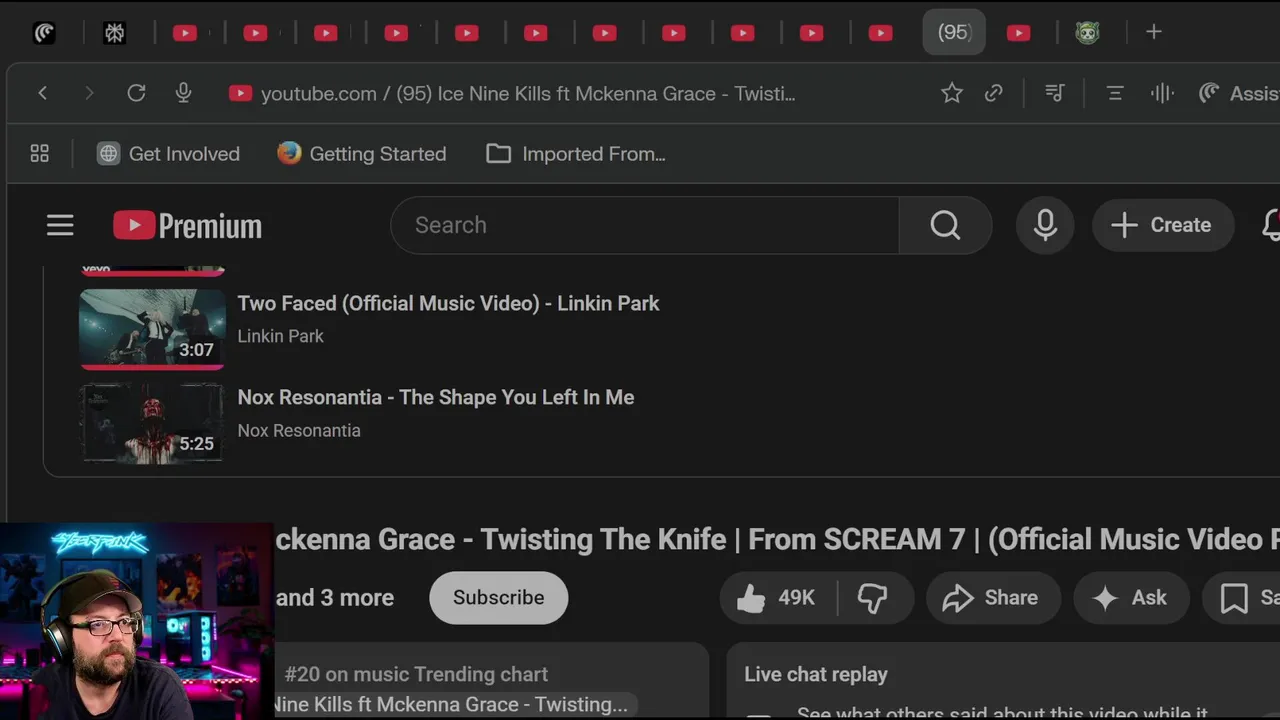The height and width of the screenshot is (720, 1280).
Task: Open the Create menu
Action: 1161,225
